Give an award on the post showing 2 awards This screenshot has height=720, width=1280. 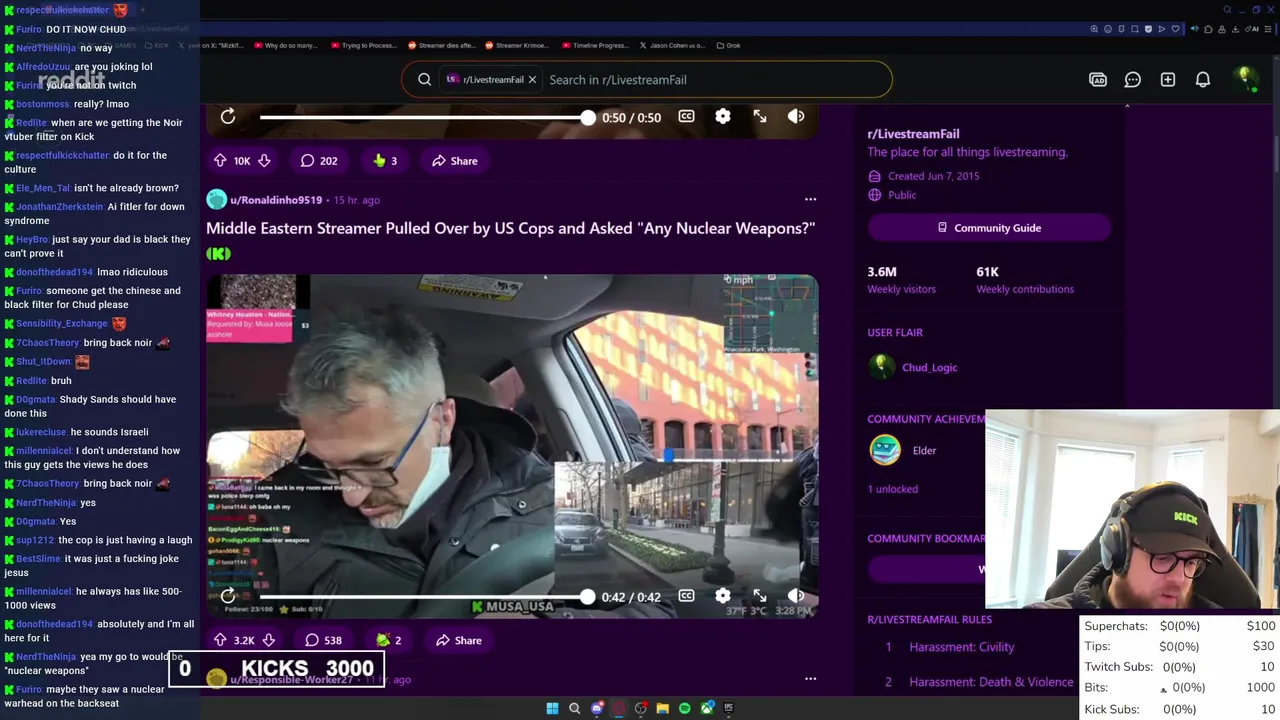(389, 640)
